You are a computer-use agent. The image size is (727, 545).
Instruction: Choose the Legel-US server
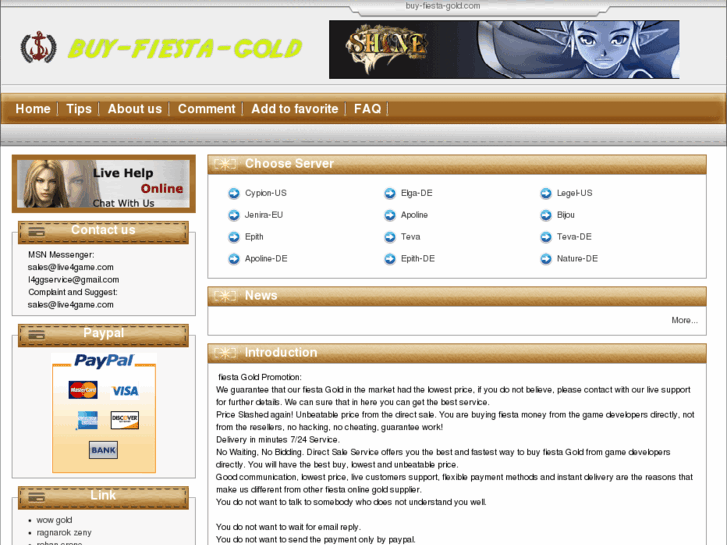(574, 193)
